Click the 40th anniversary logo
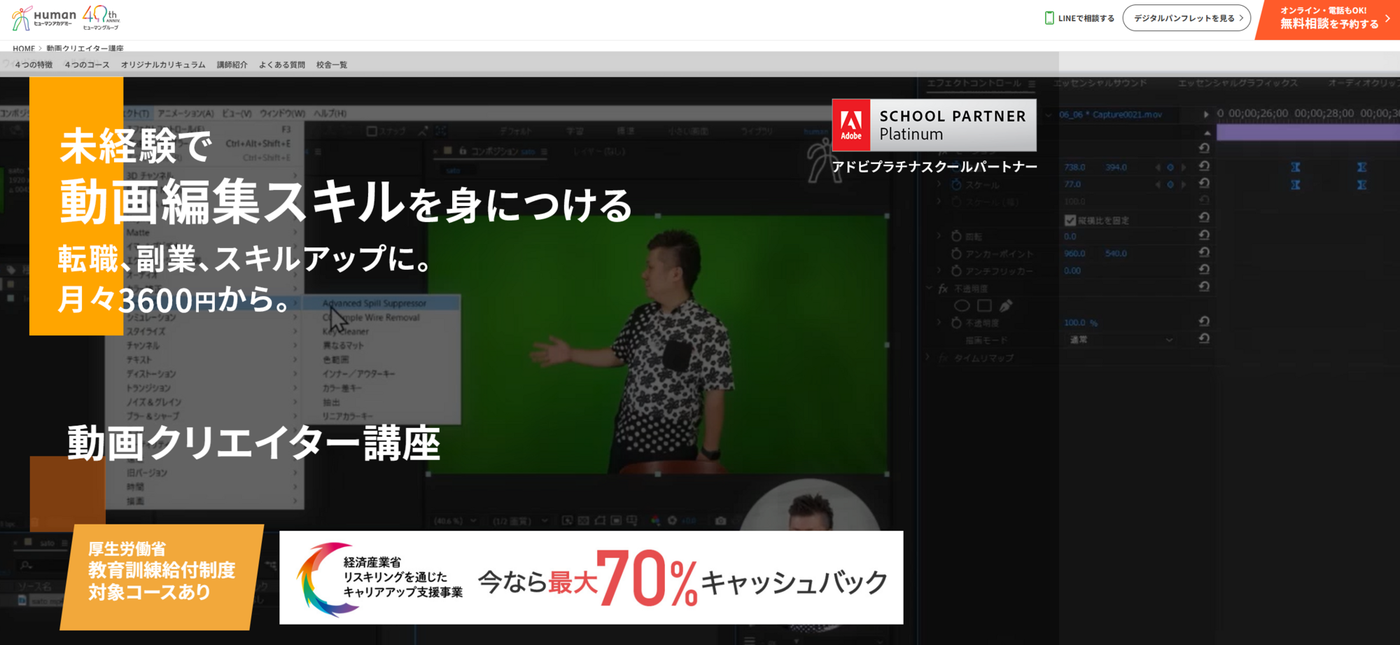The width and height of the screenshot is (1400, 645). 100,17
